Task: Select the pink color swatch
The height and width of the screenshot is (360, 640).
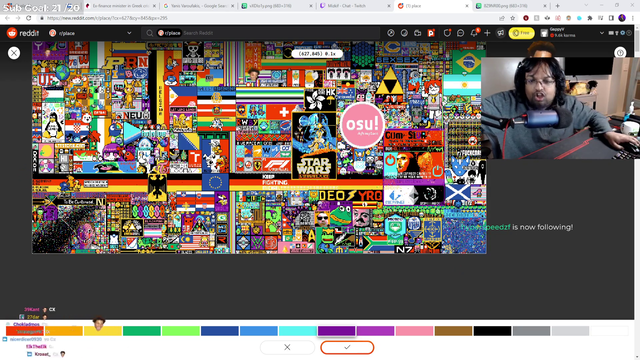Action: 414,331
